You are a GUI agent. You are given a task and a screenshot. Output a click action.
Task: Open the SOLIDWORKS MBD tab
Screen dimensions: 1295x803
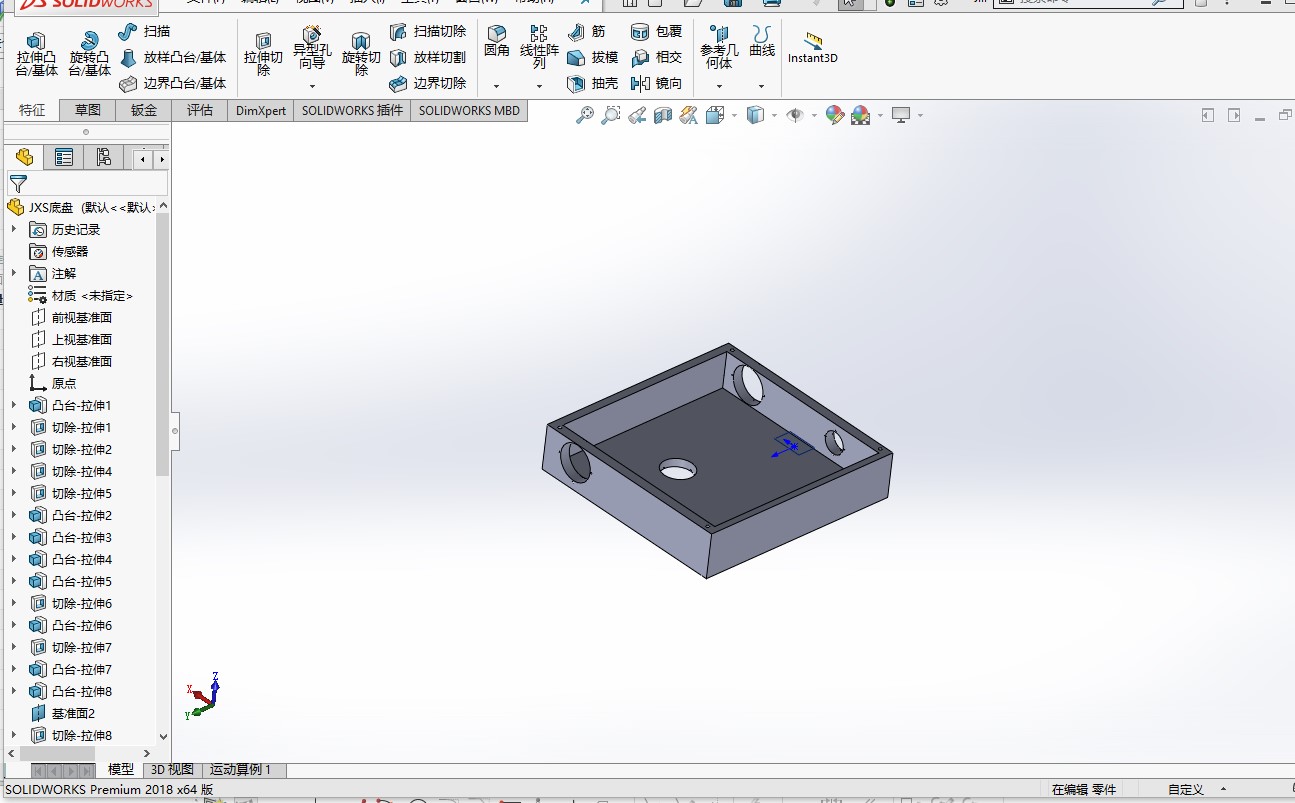pos(470,110)
